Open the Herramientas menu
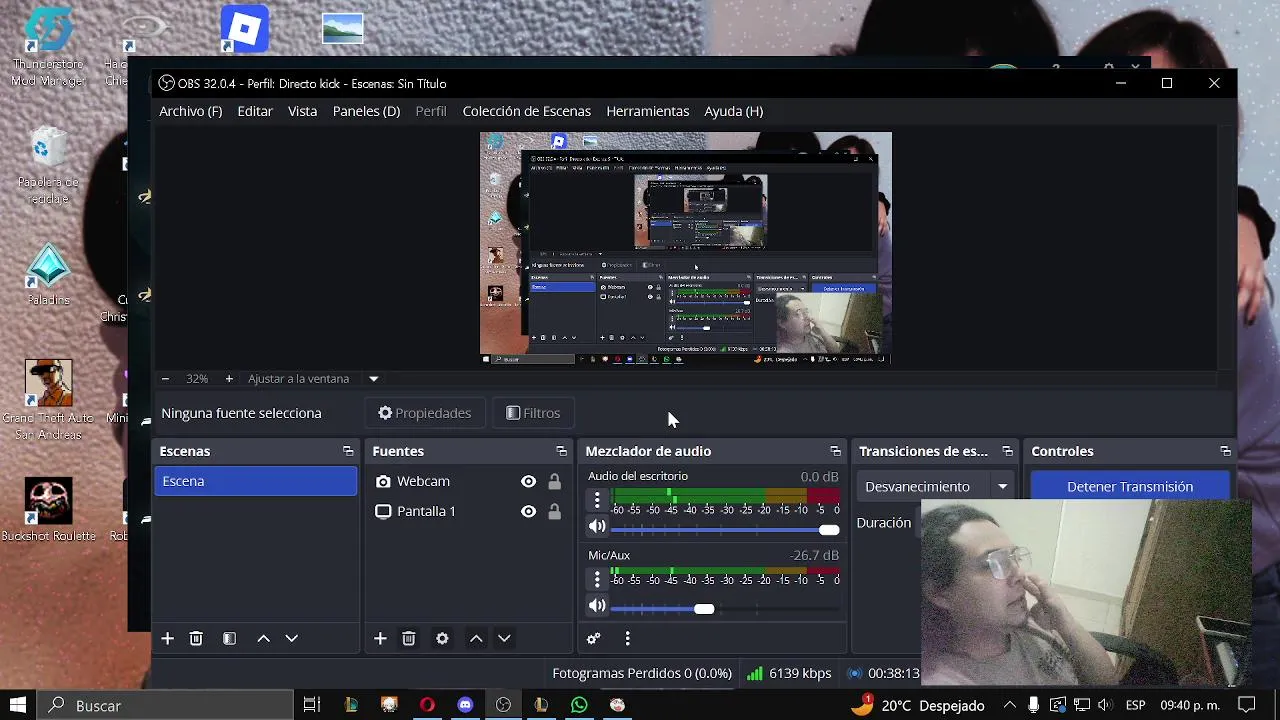 pos(648,111)
